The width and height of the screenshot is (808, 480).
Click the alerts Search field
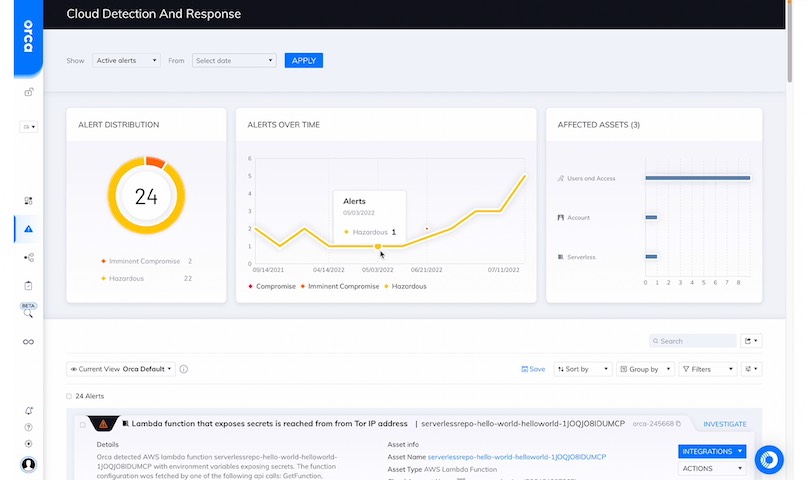(693, 341)
